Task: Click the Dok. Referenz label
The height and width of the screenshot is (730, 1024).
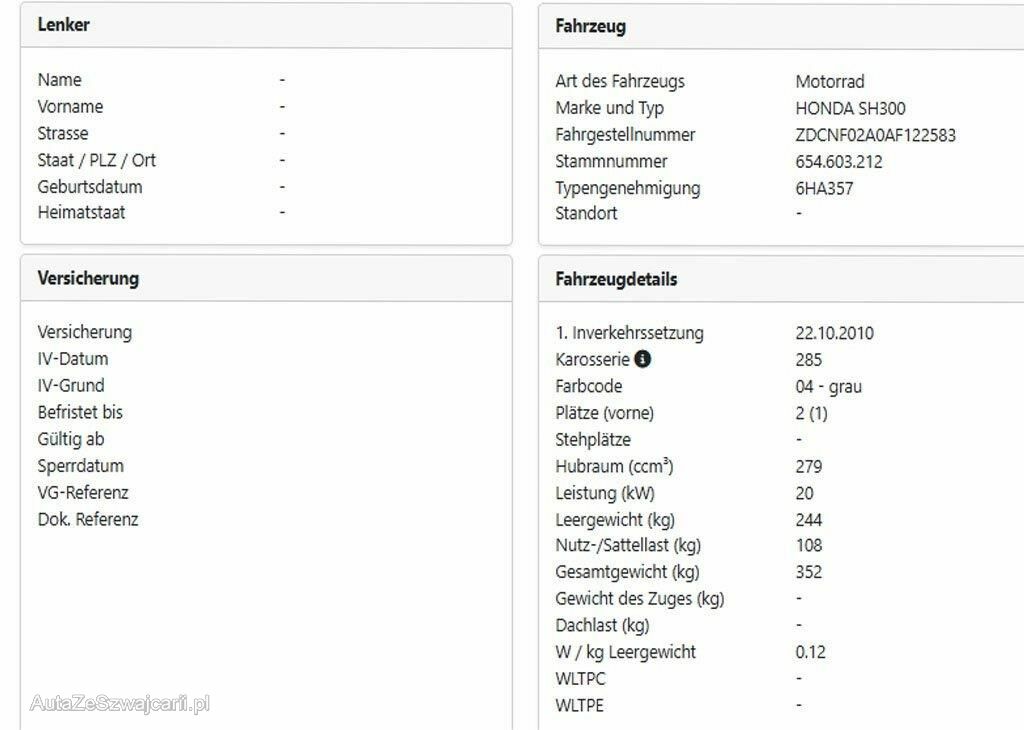Action: click(x=88, y=519)
